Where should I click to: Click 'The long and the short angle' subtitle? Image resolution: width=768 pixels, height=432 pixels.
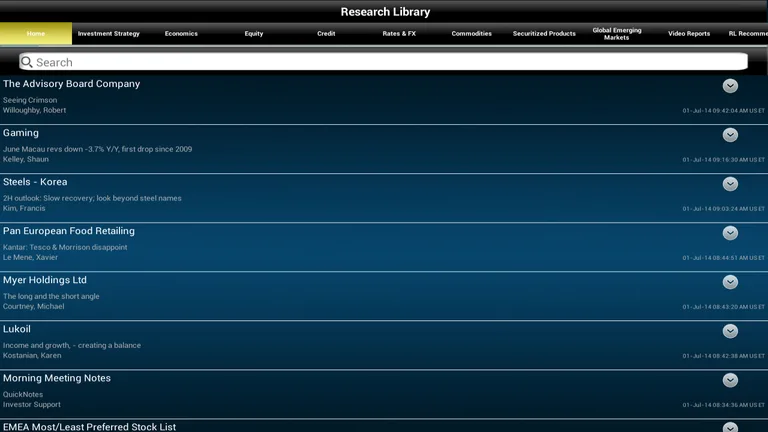[x=51, y=296]
